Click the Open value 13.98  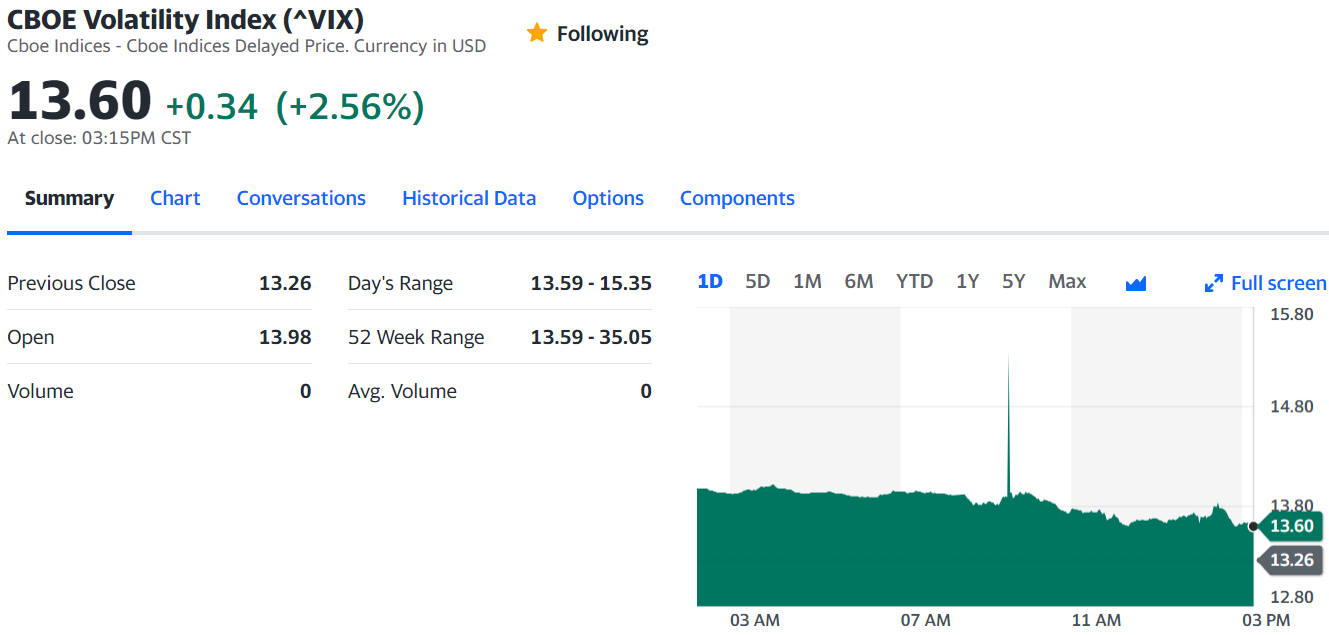(x=285, y=337)
